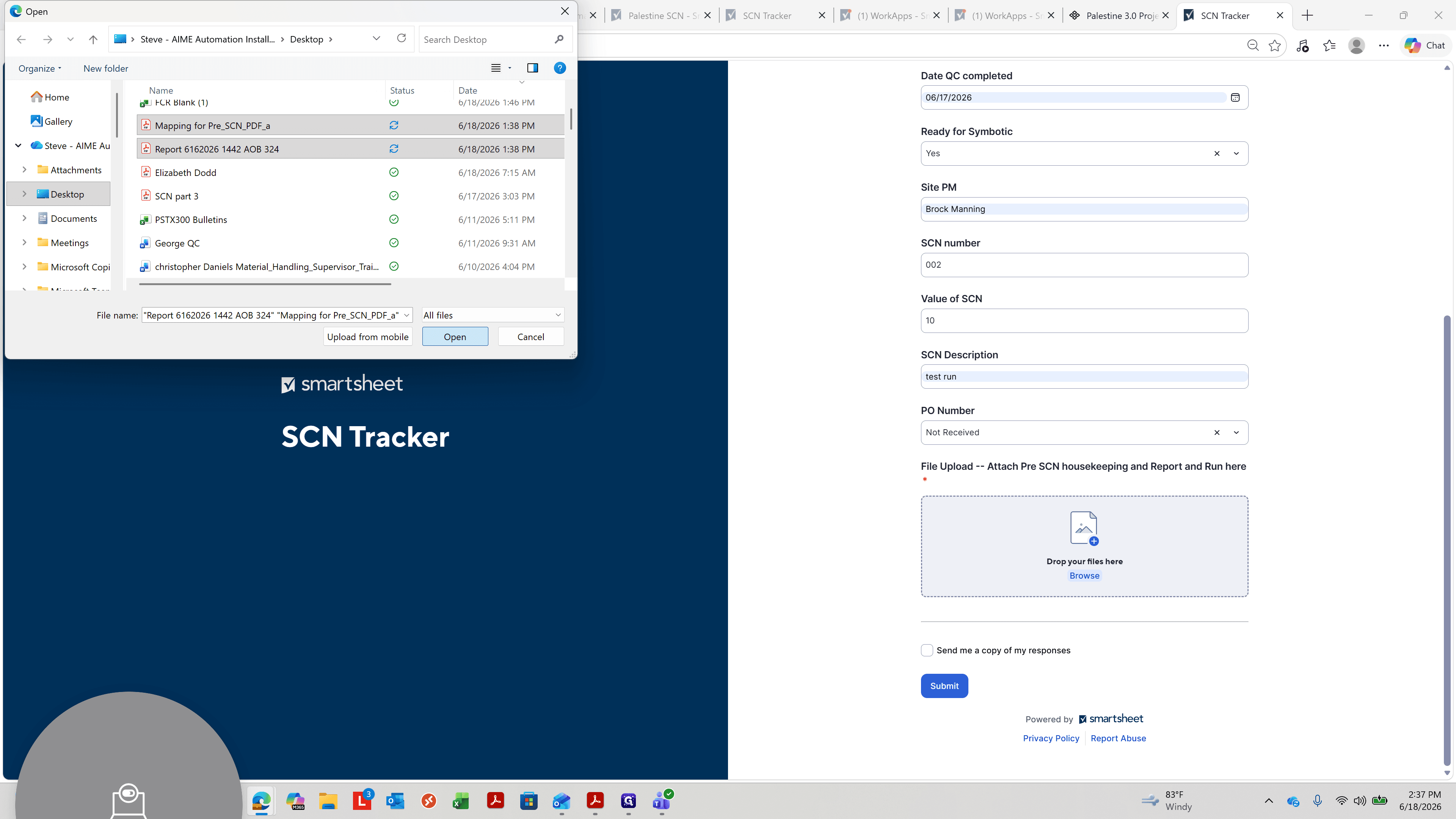Image resolution: width=1456 pixels, height=819 pixels.
Task: Open the calendar picker for Date QC completed
Action: point(1235,97)
